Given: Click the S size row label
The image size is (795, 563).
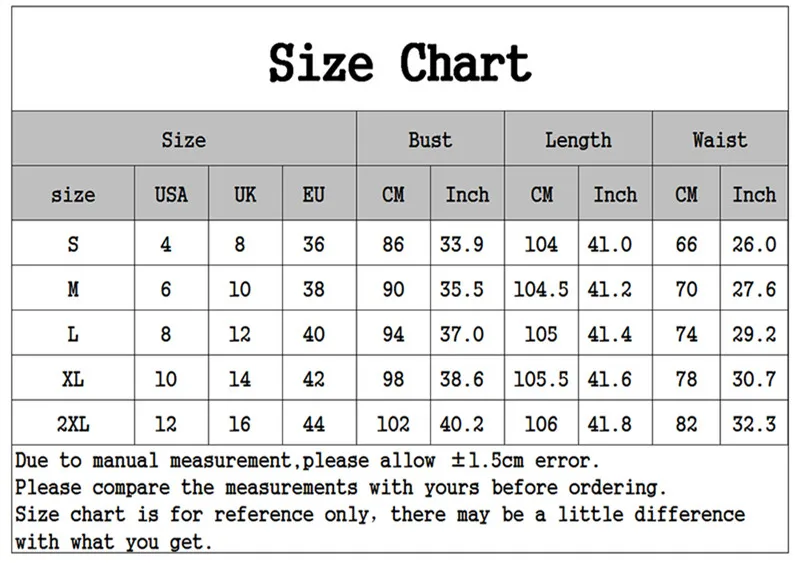Looking at the screenshot, I should click(x=72, y=244).
